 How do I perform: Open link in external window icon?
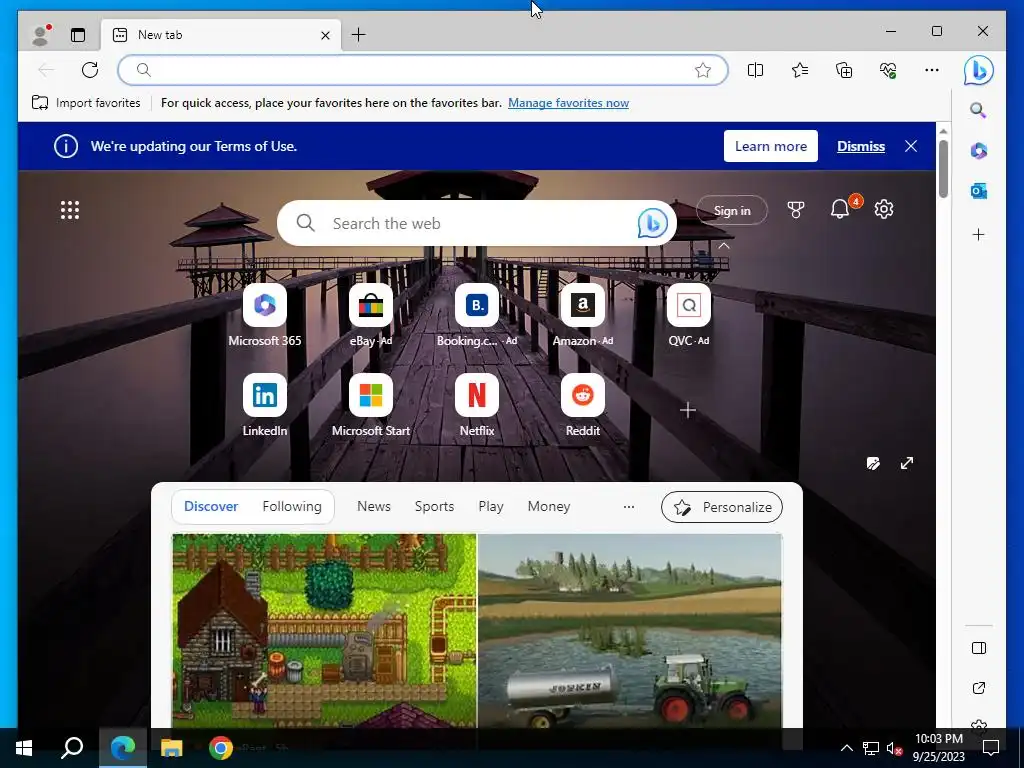click(x=978, y=688)
